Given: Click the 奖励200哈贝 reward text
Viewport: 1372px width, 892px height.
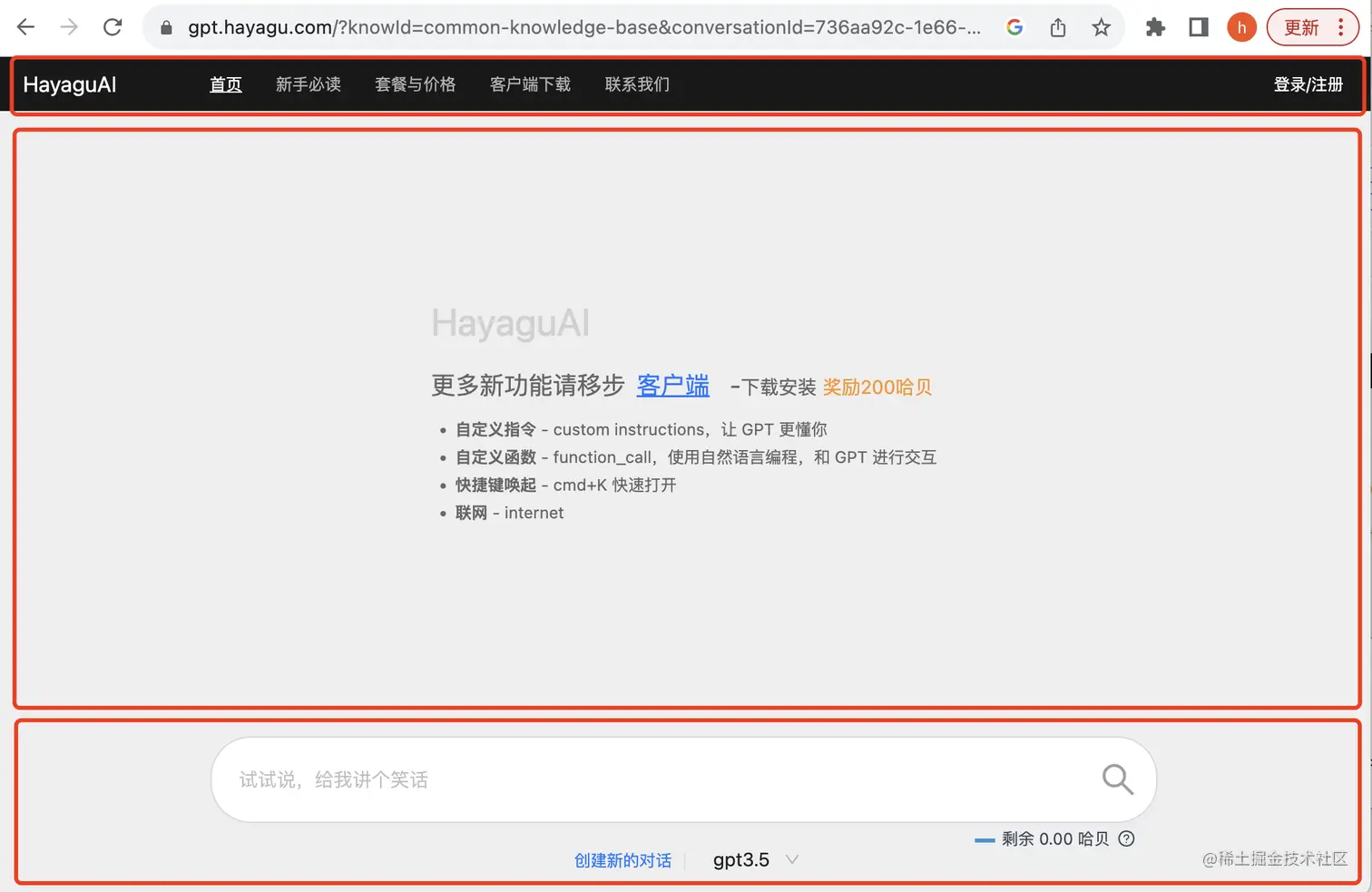Looking at the screenshot, I should click(x=877, y=387).
